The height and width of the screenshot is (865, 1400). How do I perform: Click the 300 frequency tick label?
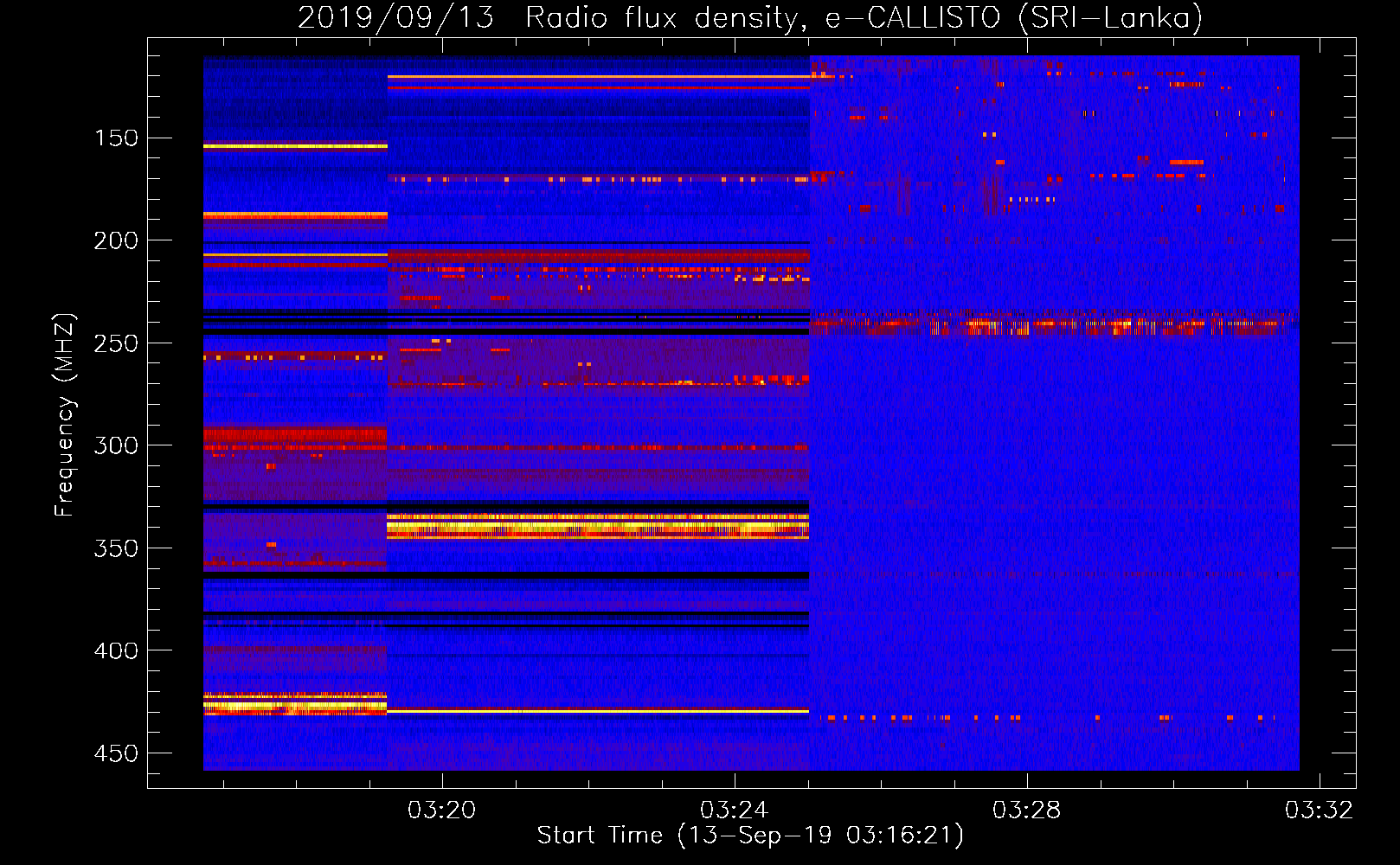(x=116, y=445)
